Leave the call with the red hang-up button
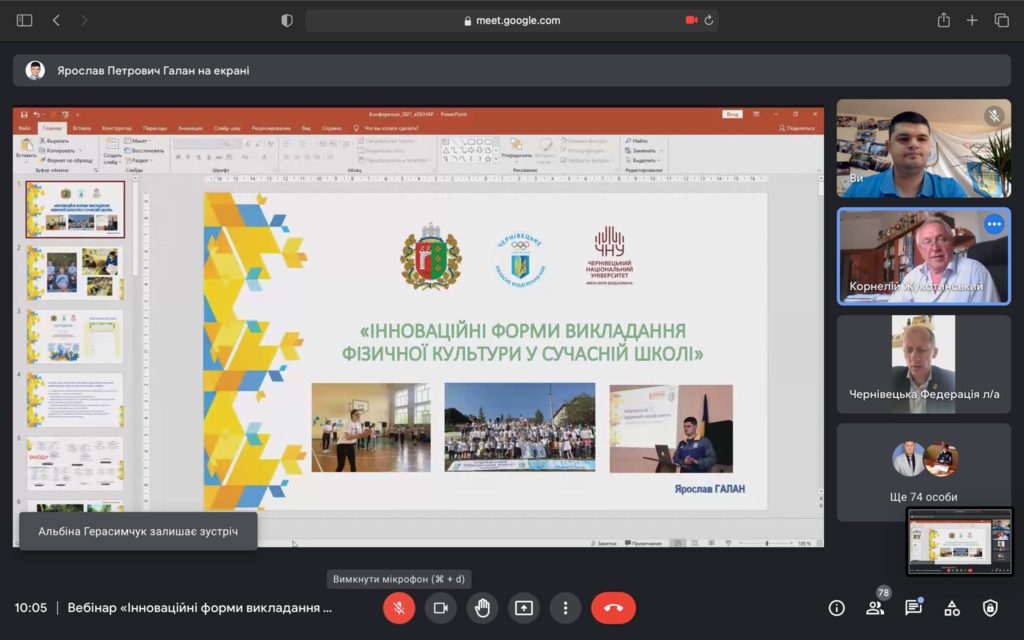 click(613, 608)
